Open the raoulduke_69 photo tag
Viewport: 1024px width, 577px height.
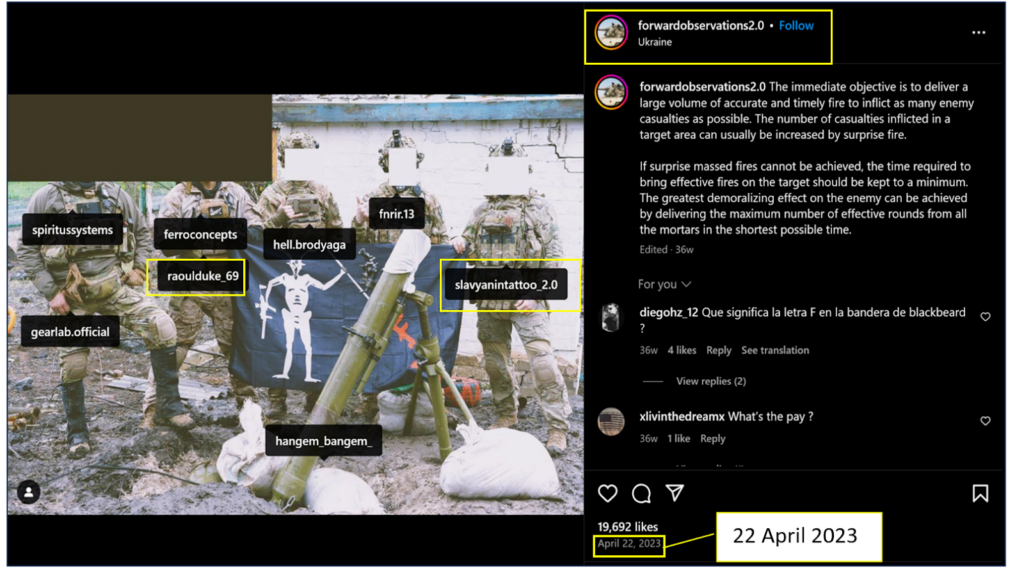pyautogui.click(x=196, y=277)
